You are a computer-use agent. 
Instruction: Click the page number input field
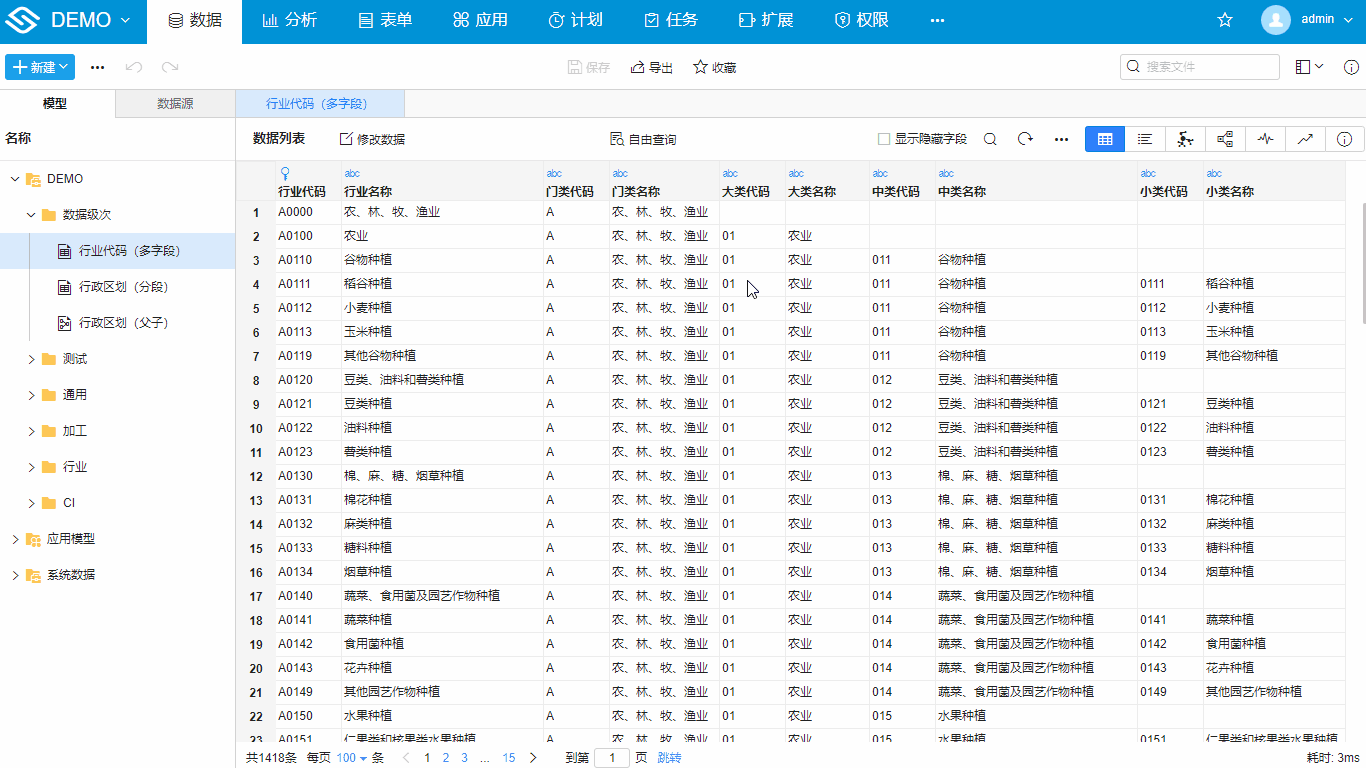click(612, 758)
